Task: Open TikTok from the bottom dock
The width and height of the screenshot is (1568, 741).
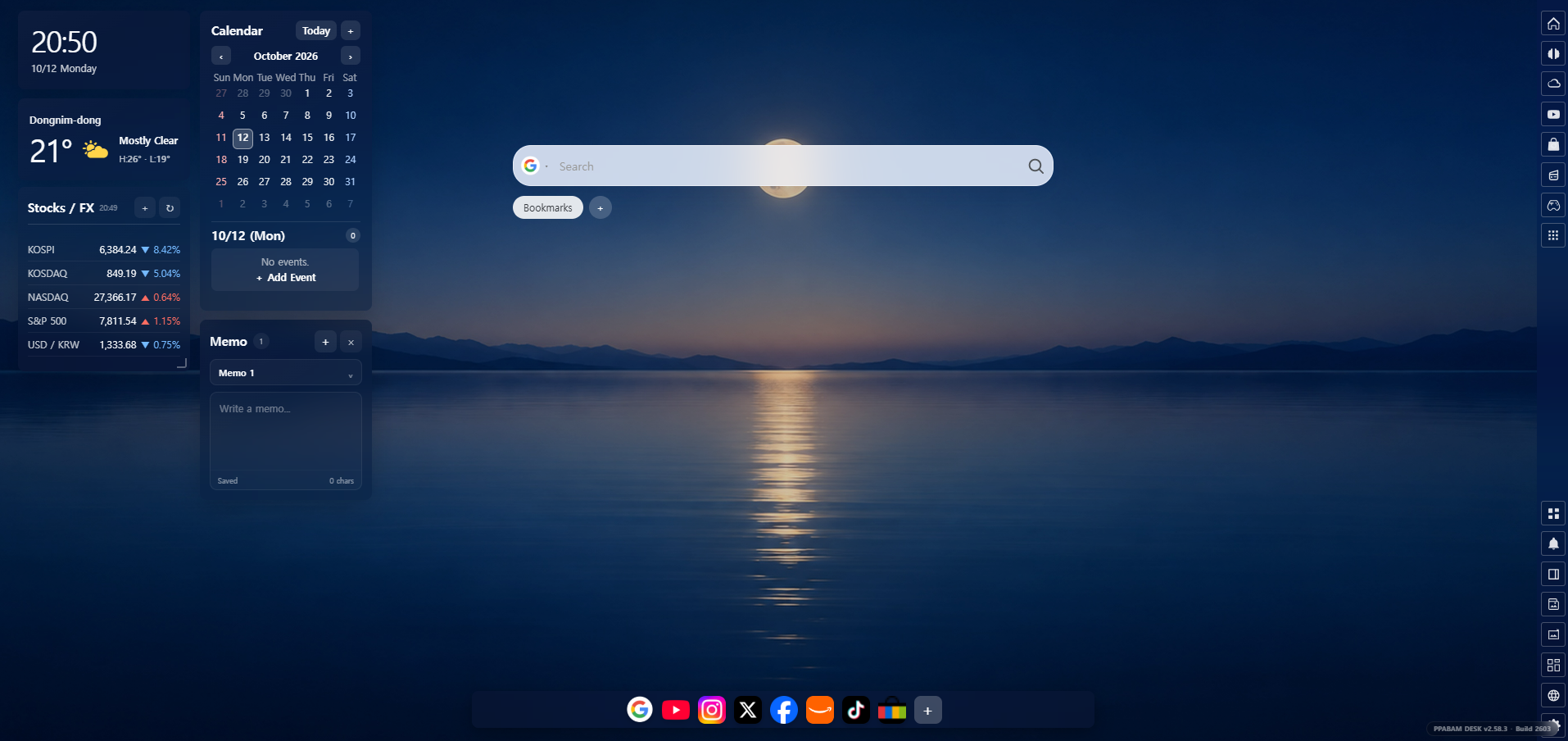Action: [x=856, y=710]
